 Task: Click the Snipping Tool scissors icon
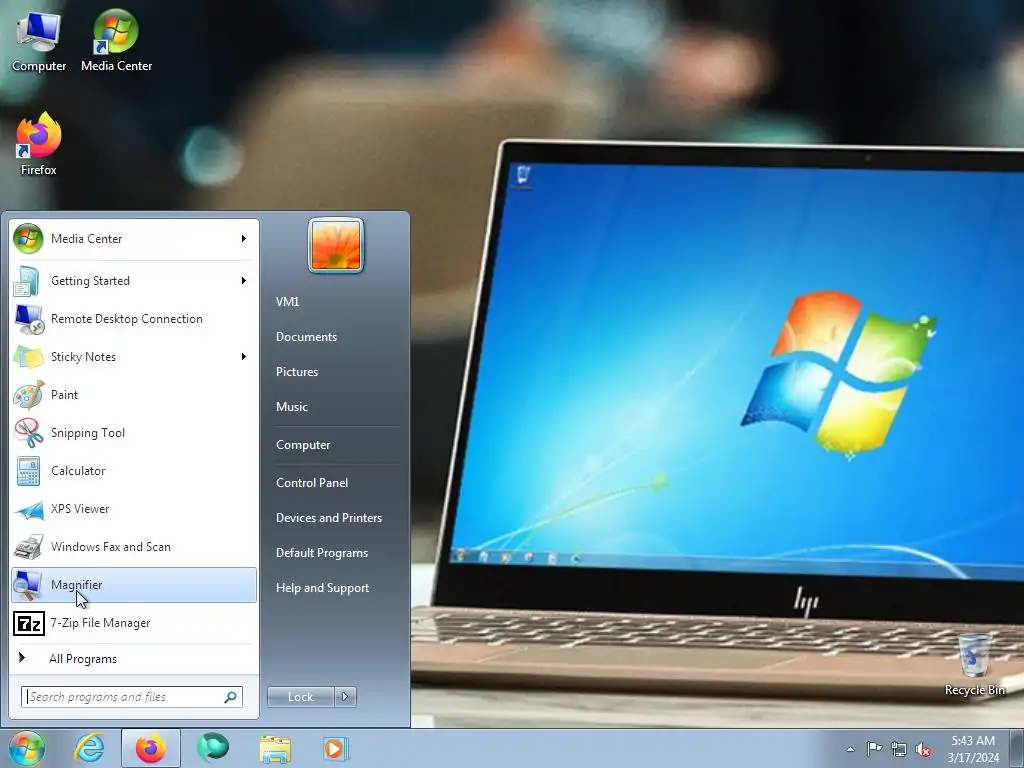tap(28, 432)
